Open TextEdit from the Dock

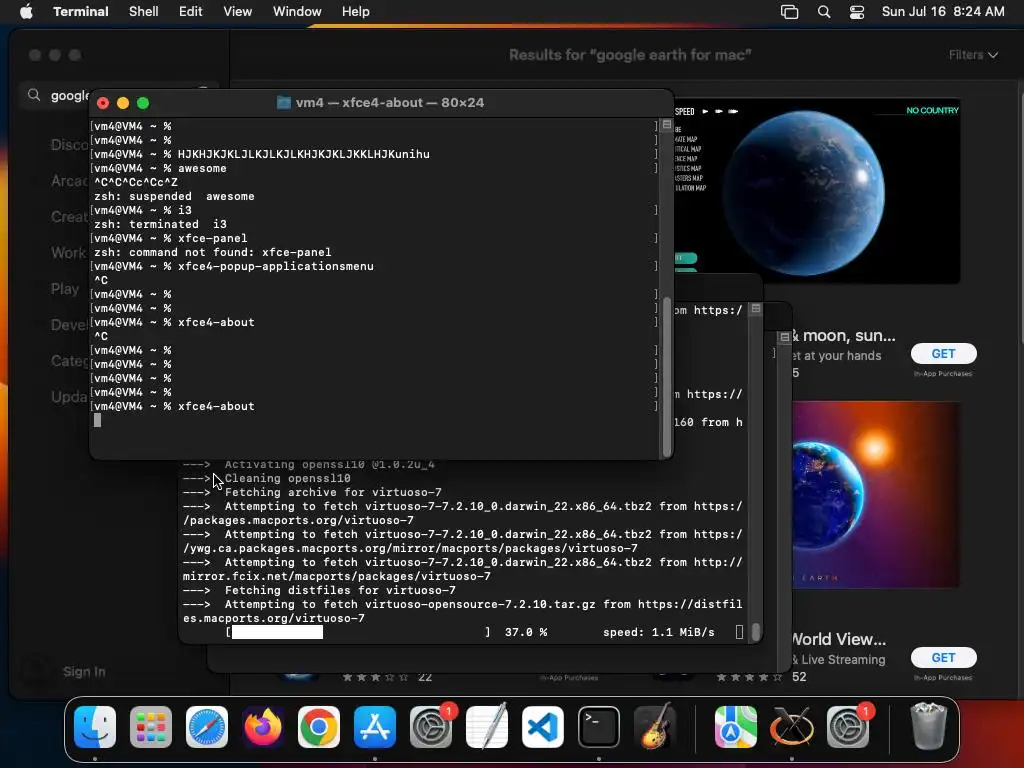pos(487,726)
